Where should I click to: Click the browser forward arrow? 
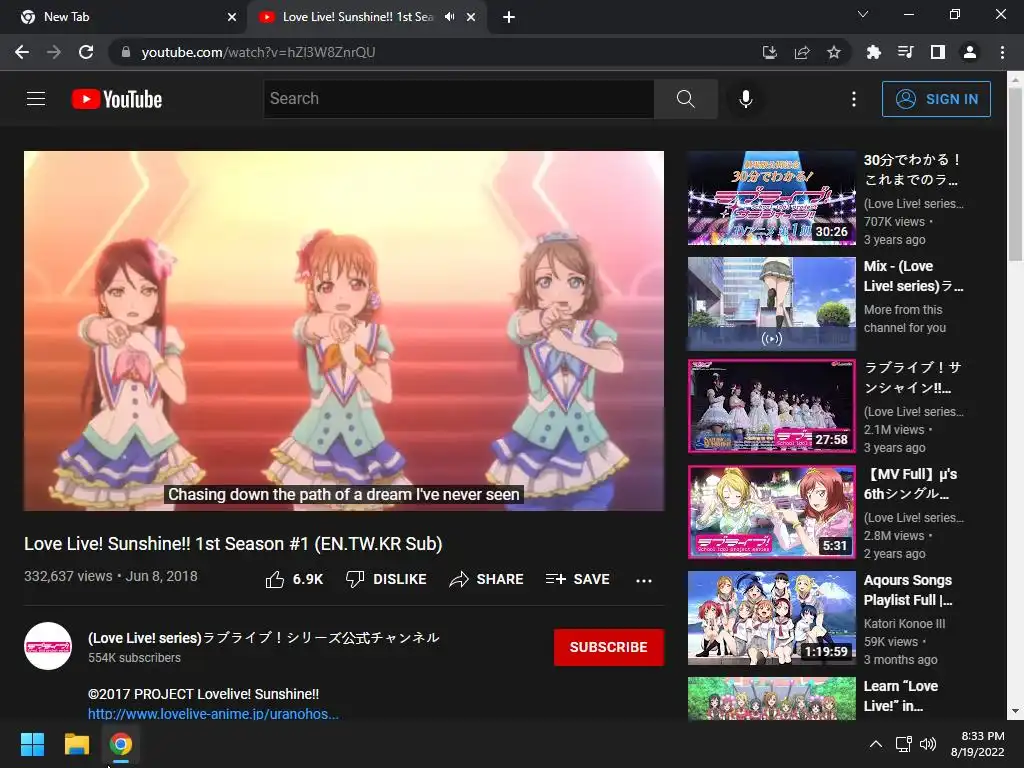[x=54, y=52]
